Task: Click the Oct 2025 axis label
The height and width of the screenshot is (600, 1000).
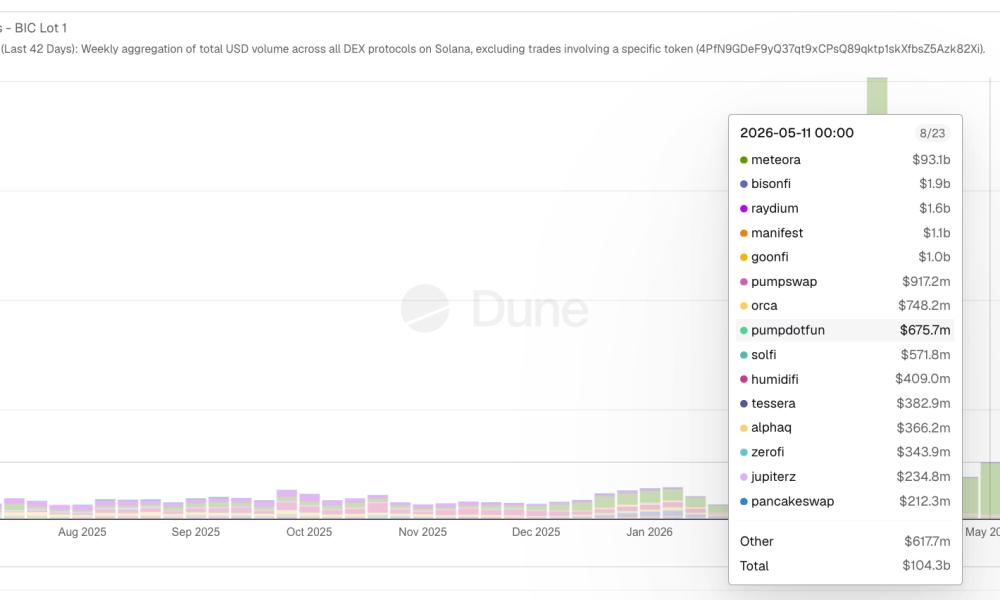Action: click(309, 532)
